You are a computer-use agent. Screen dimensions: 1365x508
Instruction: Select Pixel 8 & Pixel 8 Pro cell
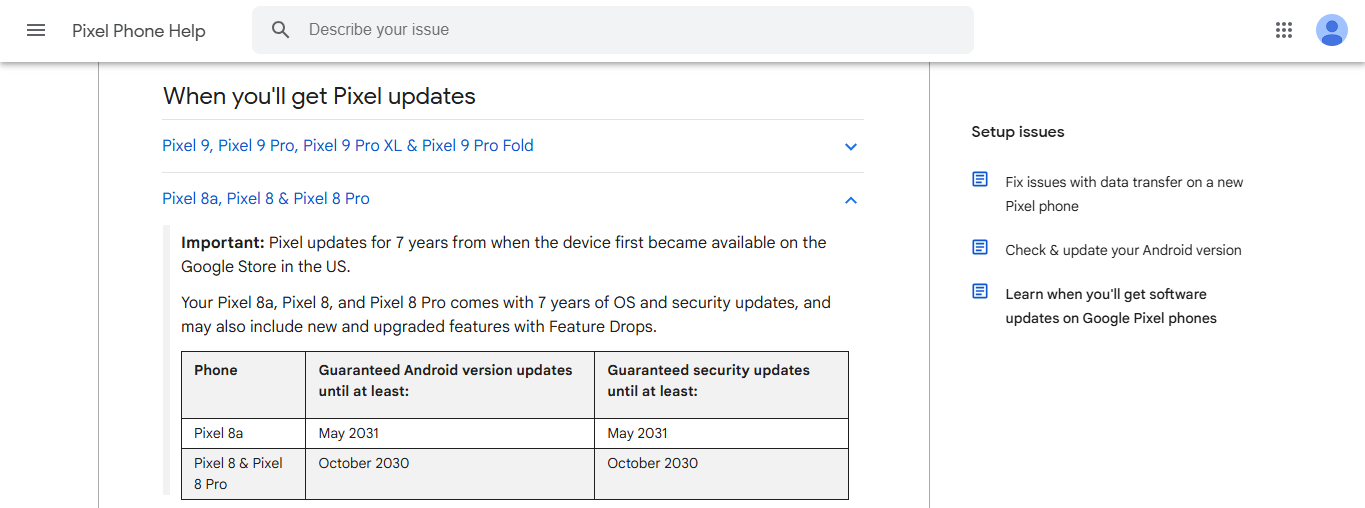tap(243, 474)
